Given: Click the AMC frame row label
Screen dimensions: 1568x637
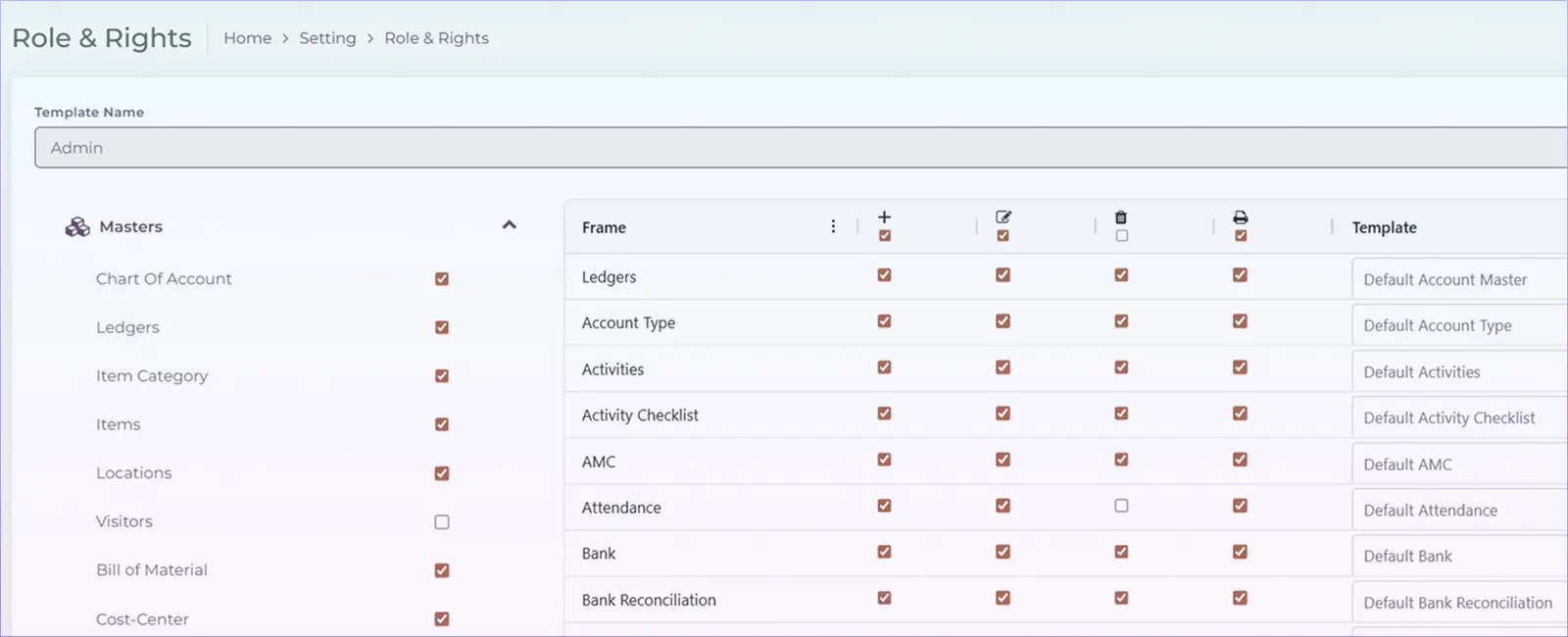Looking at the screenshot, I should click(x=599, y=462).
